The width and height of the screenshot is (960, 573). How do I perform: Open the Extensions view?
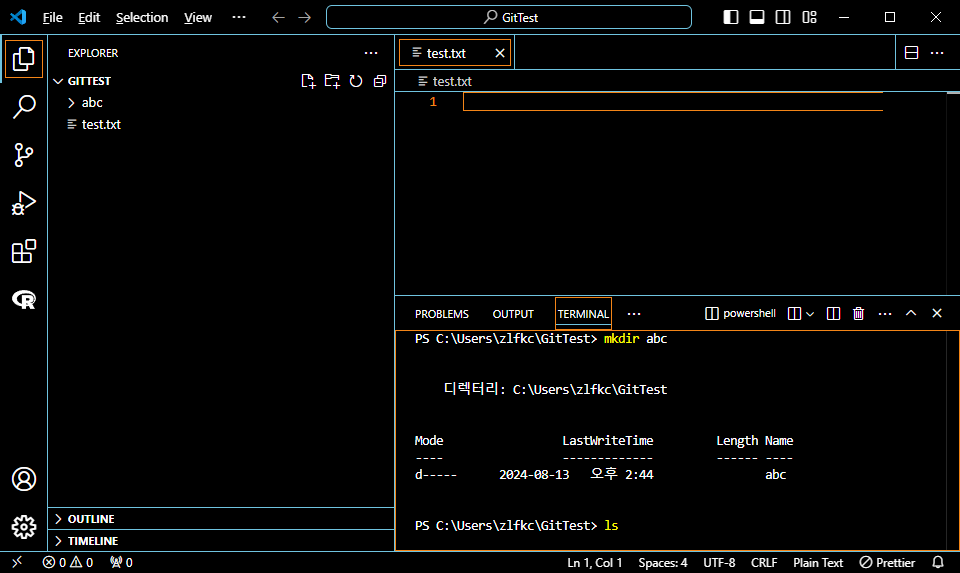click(x=24, y=251)
